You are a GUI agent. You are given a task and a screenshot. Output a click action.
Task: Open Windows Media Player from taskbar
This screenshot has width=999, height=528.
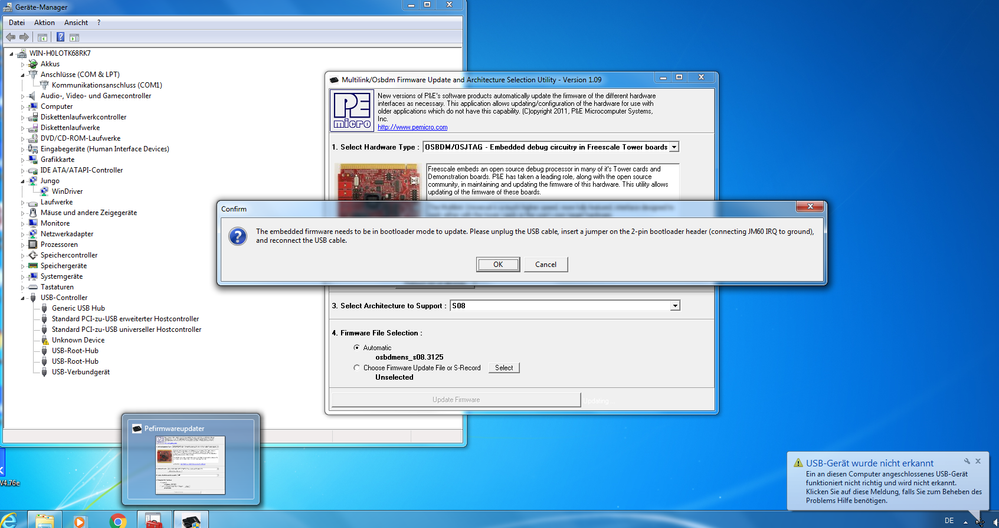80,520
